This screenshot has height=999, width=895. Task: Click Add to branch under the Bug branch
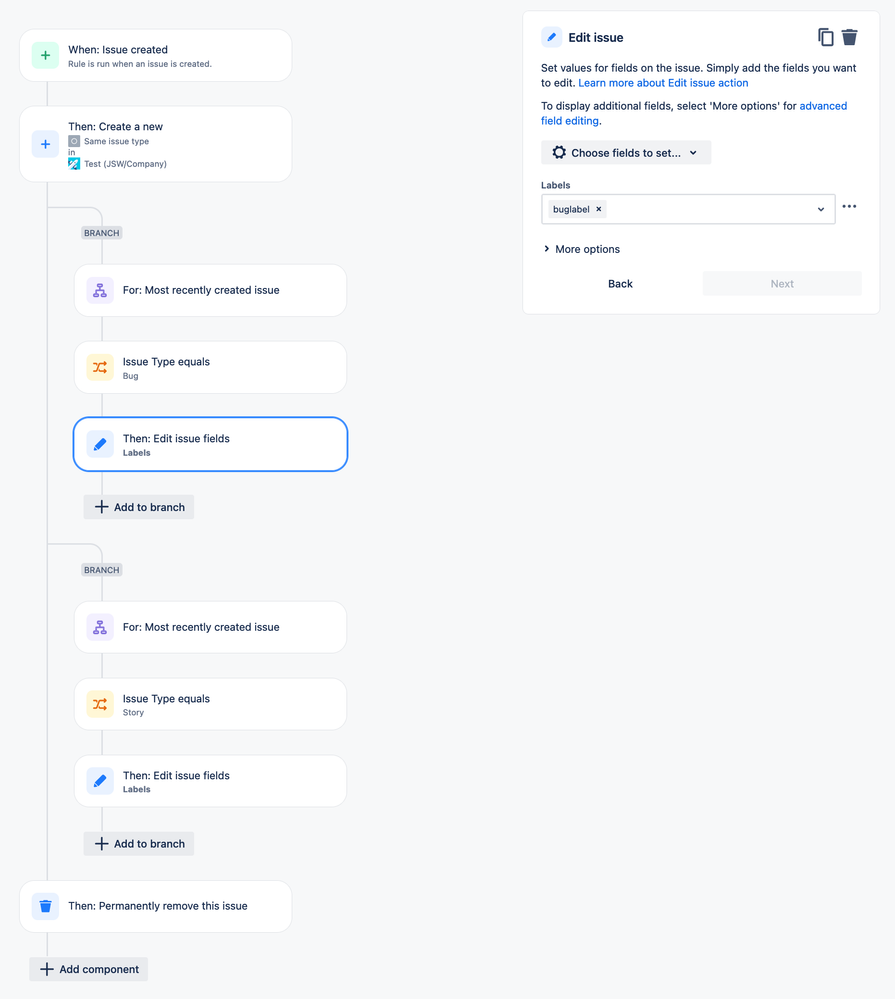point(138,507)
